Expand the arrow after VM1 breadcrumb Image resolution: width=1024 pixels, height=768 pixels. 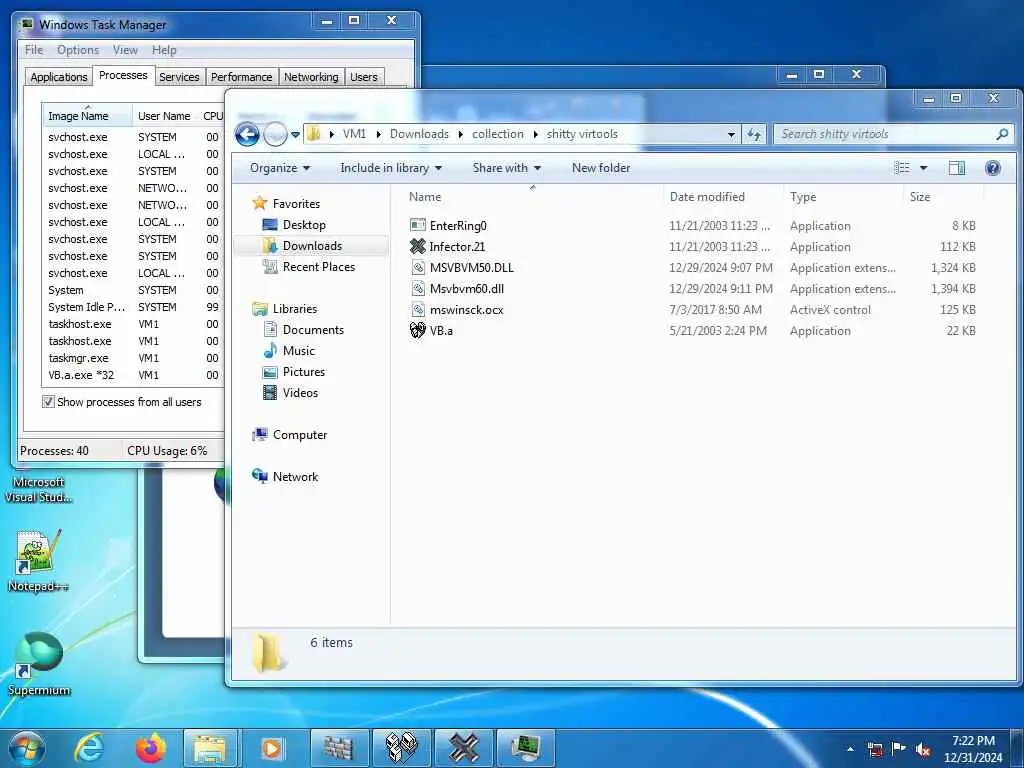pos(378,135)
